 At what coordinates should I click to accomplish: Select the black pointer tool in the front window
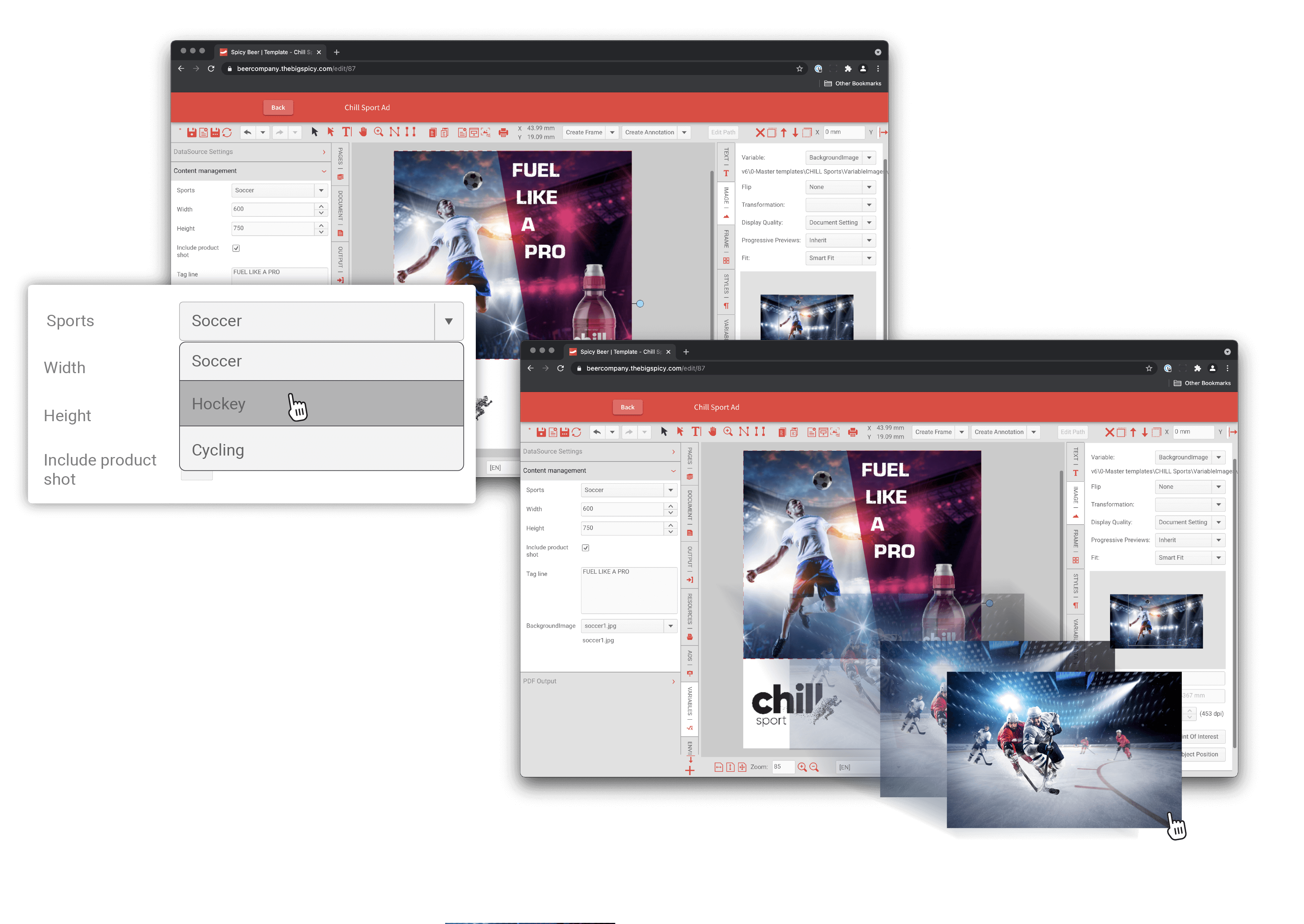pos(664,432)
